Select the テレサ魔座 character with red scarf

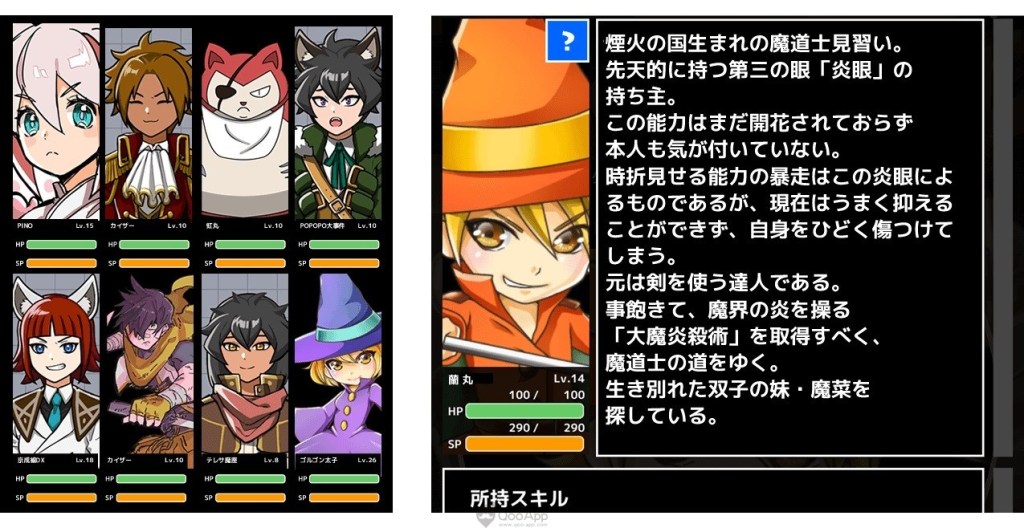[x=245, y=364]
